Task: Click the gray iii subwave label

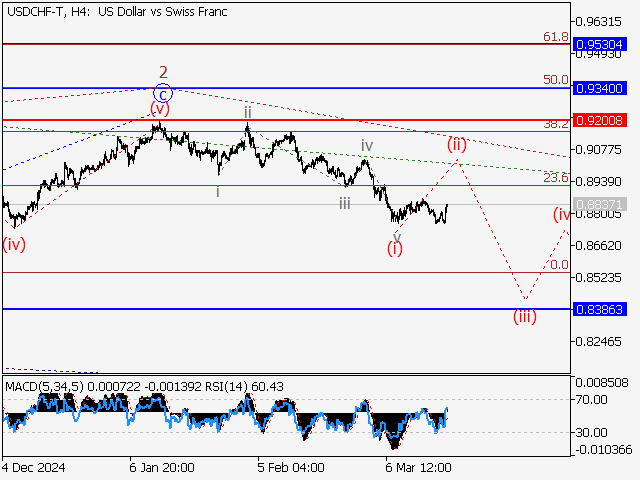Action: (344, 203)
